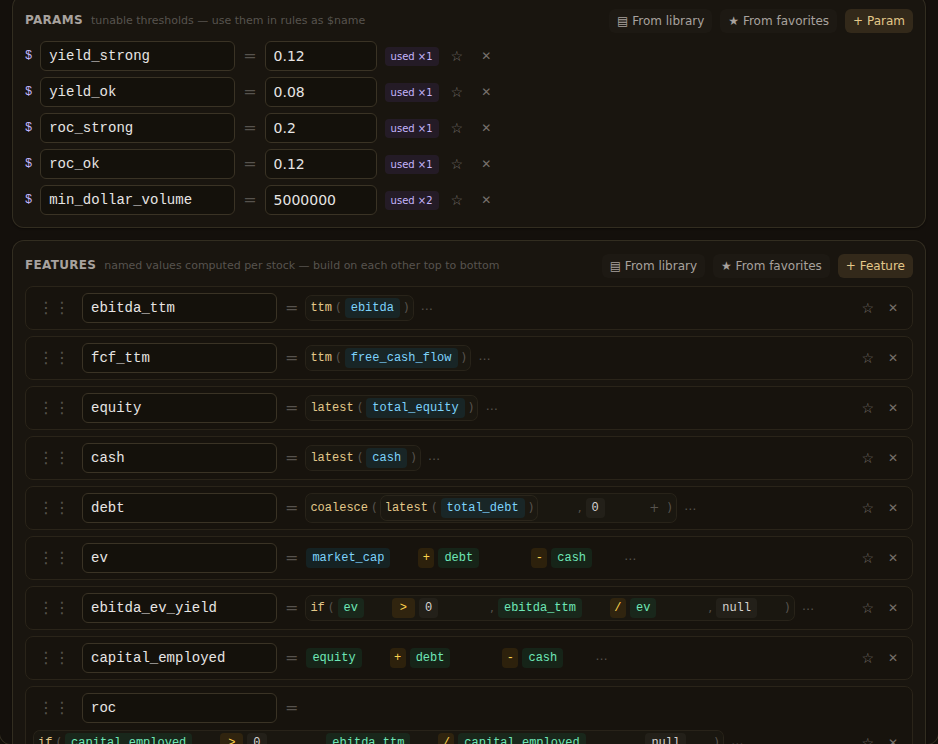Click the greater-than operator in ebitda_ev_yield
938x744 pixels.
[x=403, y=608]
